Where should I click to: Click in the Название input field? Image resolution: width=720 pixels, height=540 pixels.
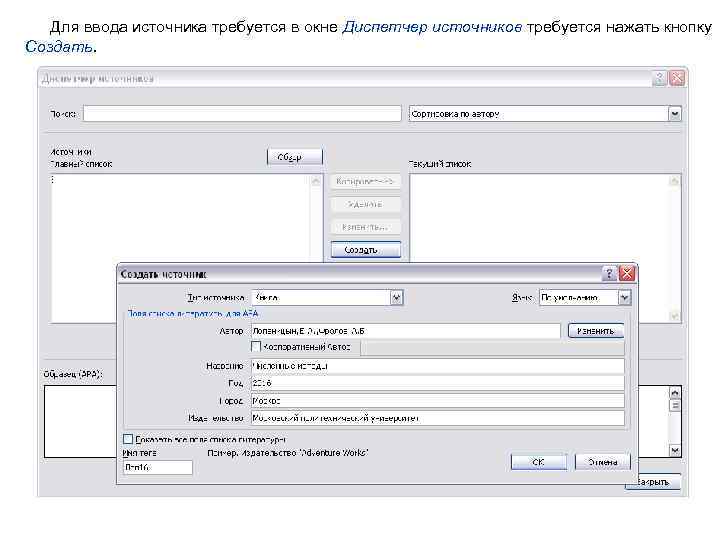click(438, 366)
